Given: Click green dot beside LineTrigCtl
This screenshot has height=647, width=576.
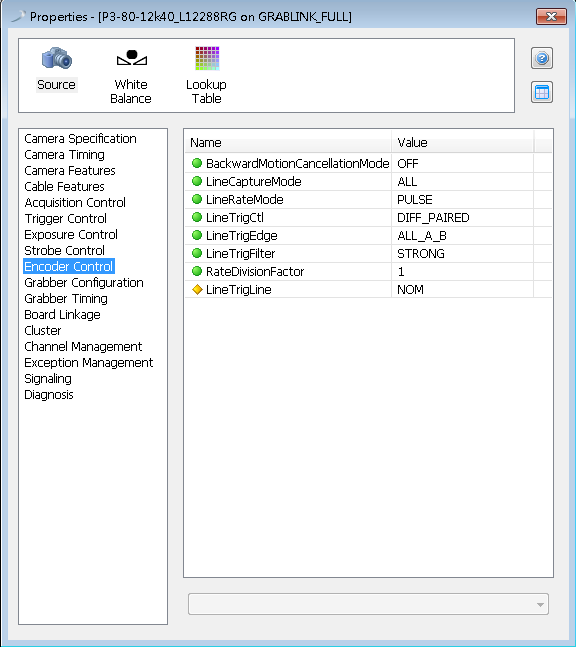Looking at the screenshot, I should (x=197, y=217).
